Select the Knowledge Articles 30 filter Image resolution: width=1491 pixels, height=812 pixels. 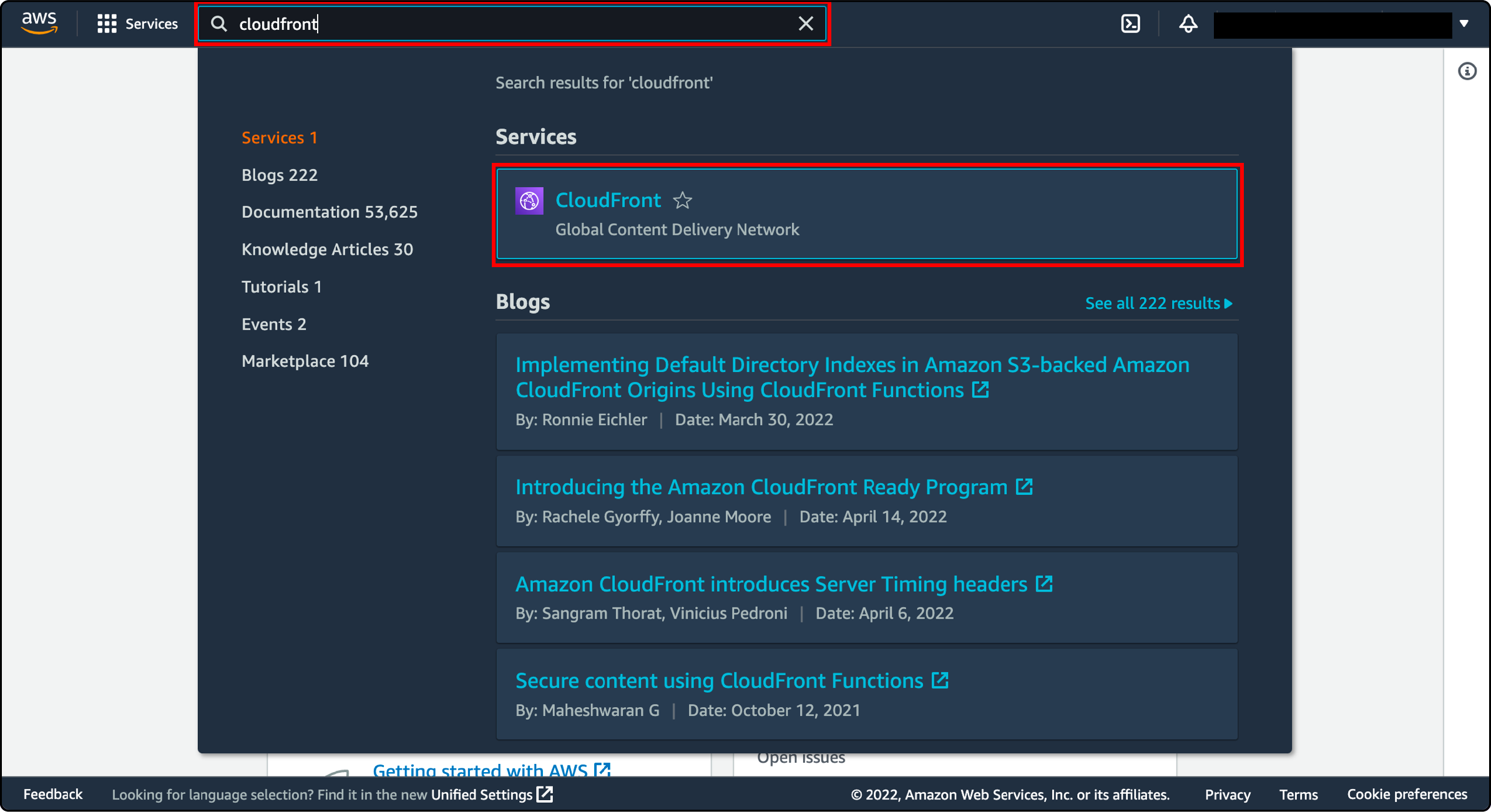click(327, 249)
